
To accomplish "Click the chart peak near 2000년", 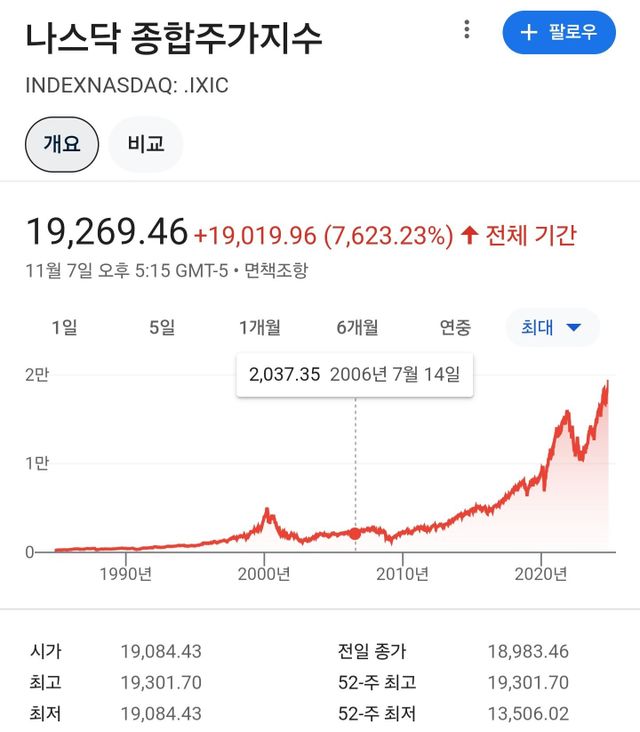I will 266,511.
